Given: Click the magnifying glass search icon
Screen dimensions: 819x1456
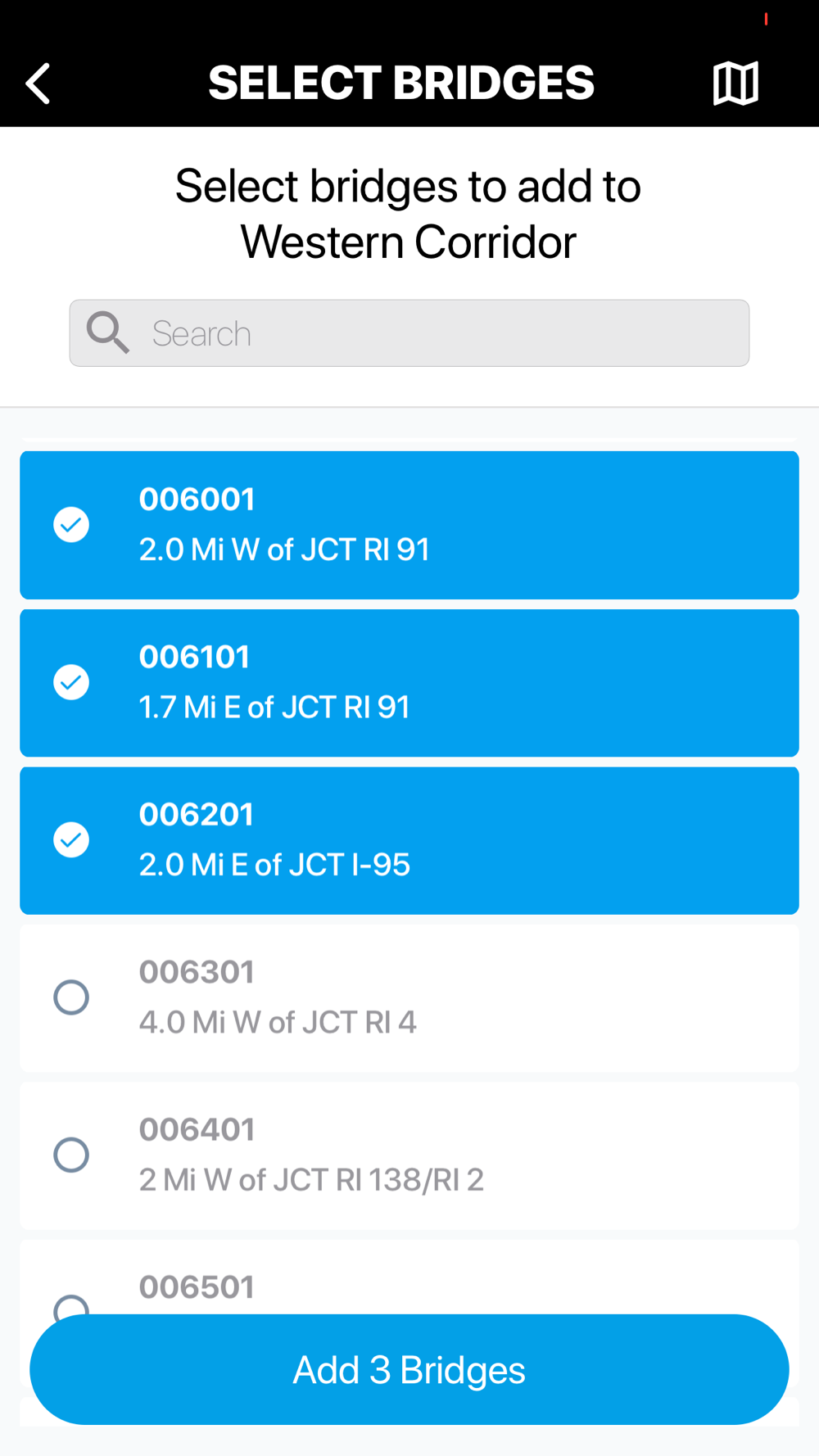Looking at the screenshot, I should (x=108, y=332).
